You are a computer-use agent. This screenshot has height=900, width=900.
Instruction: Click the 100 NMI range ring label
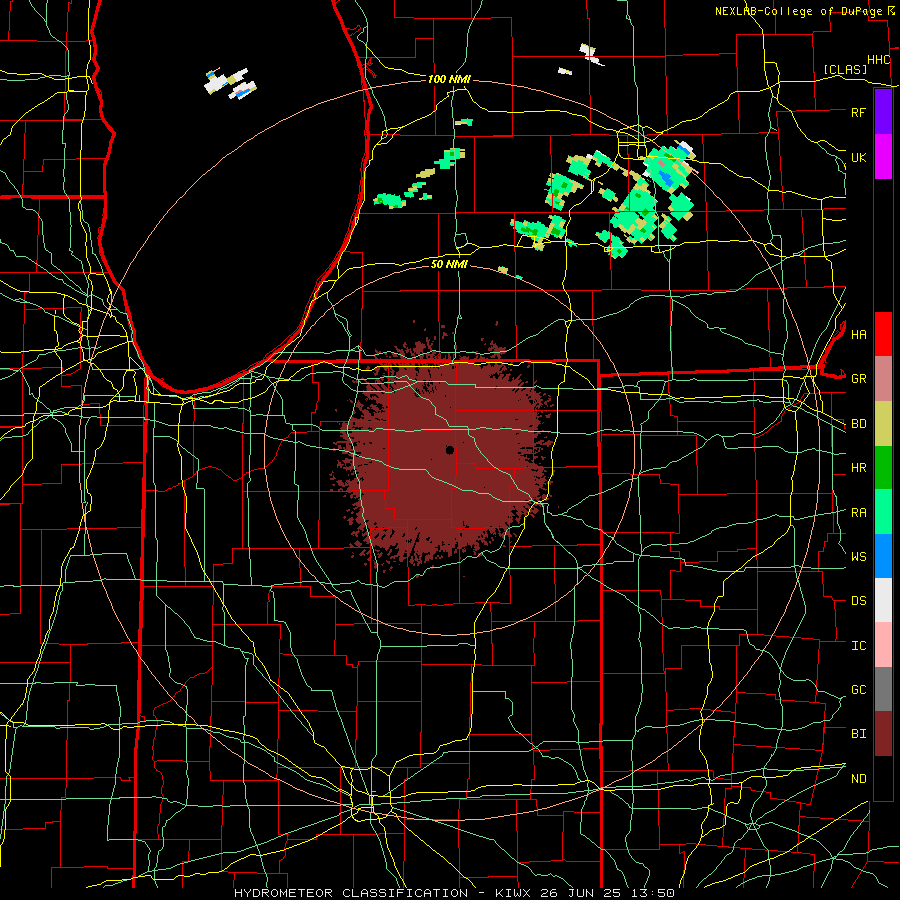[x=449, y=79]
